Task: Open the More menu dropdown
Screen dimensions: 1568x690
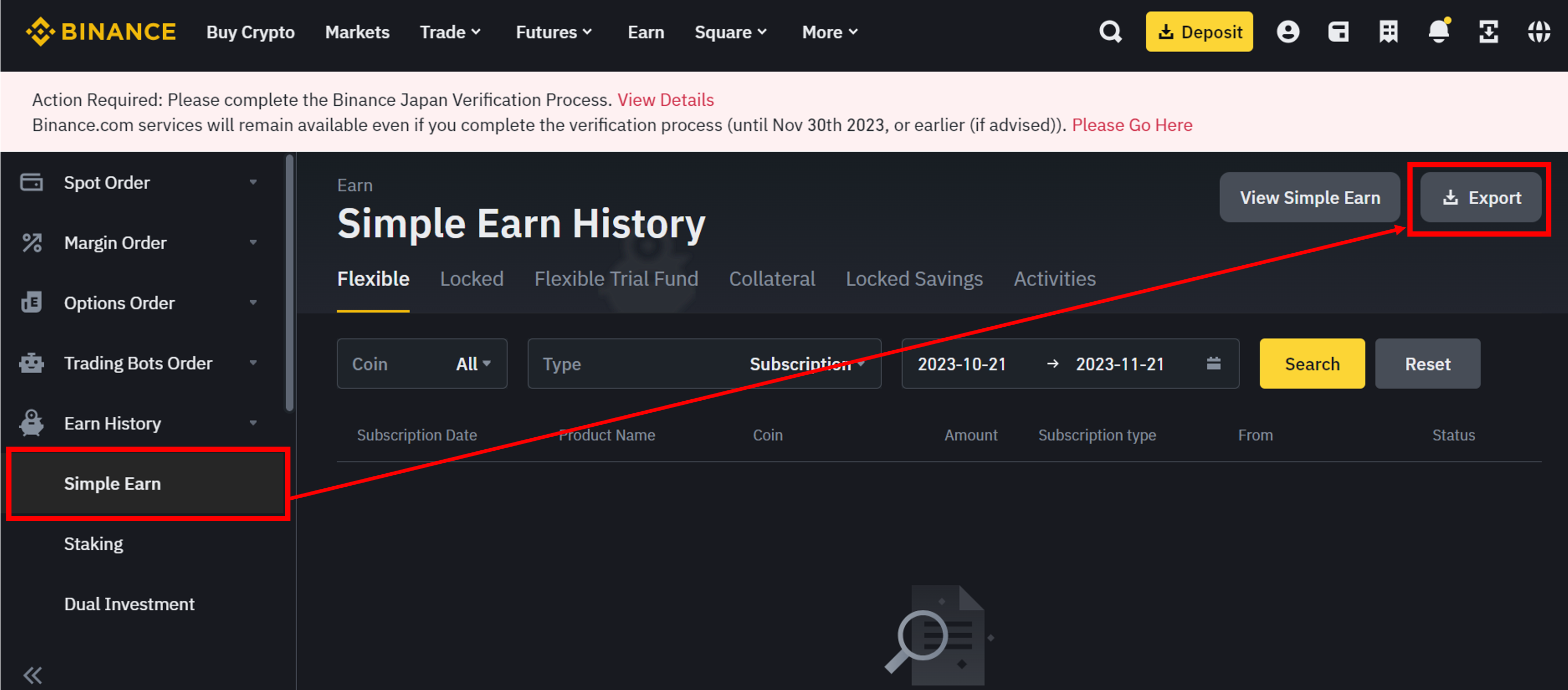Action: 830,32
